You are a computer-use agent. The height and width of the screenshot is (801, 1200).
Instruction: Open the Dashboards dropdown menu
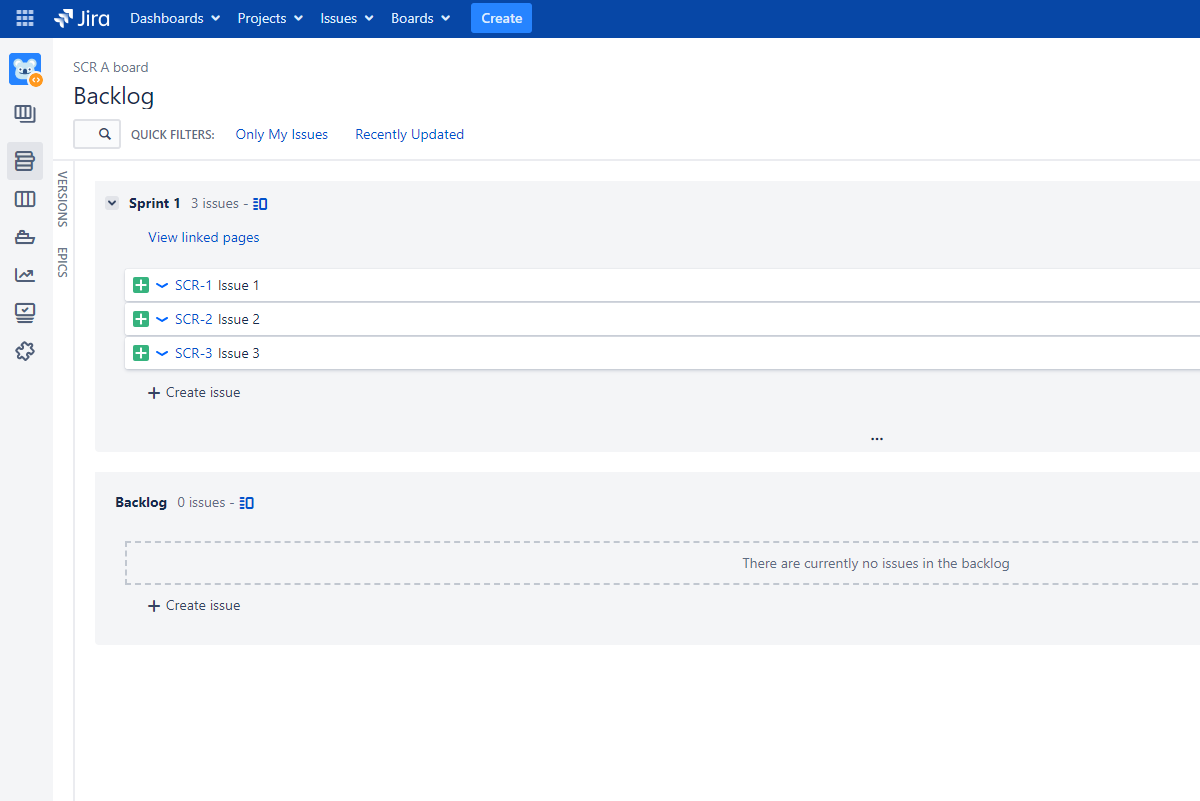(175, 18)
